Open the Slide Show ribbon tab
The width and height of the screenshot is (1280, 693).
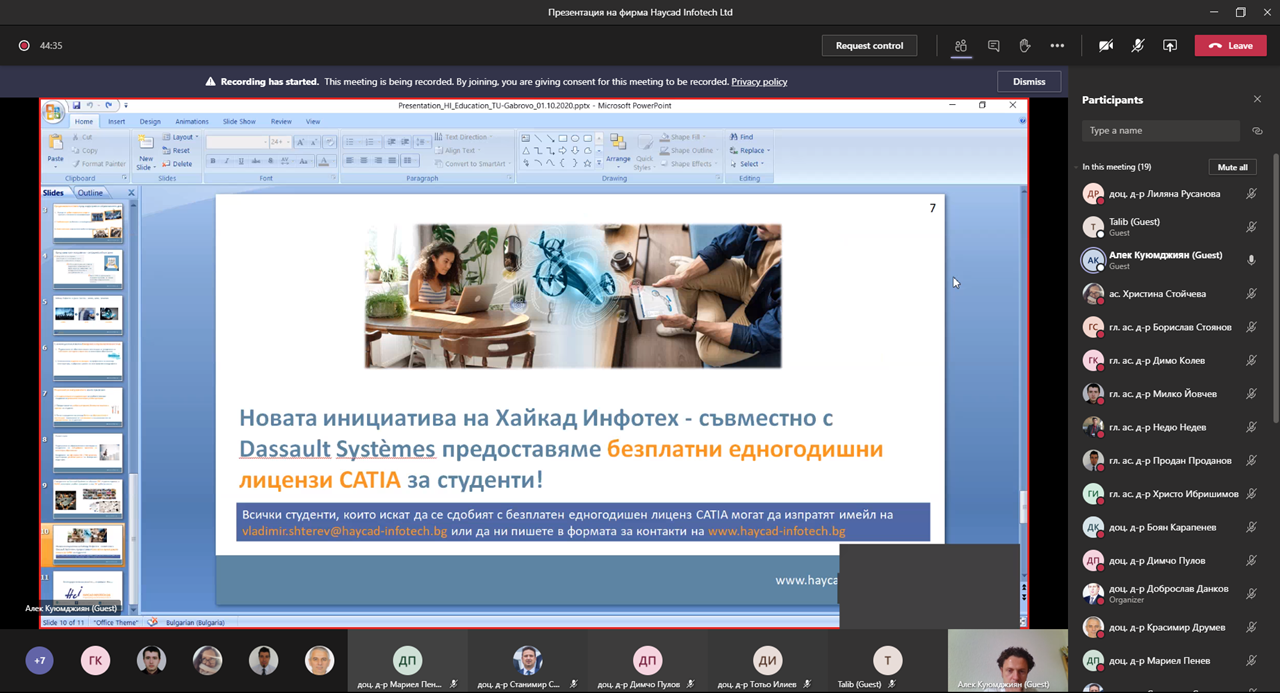tap(239, 121)
